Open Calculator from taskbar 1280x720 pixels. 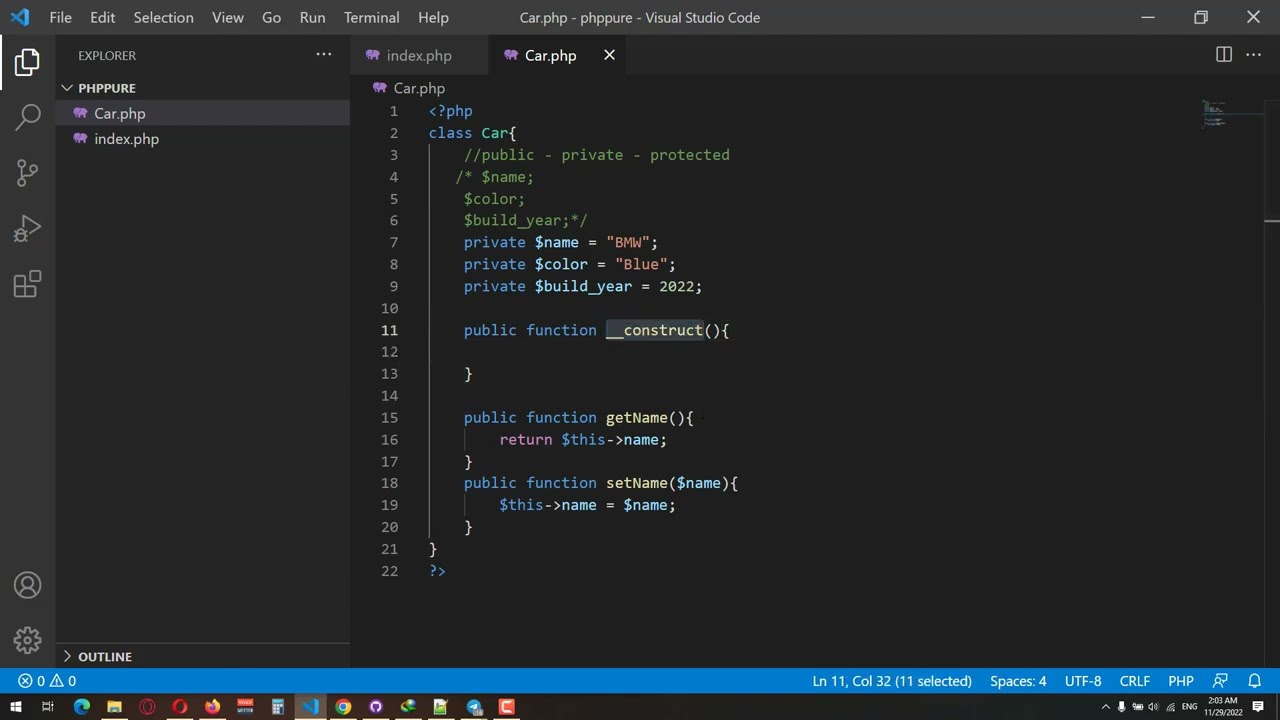point(278,707)
